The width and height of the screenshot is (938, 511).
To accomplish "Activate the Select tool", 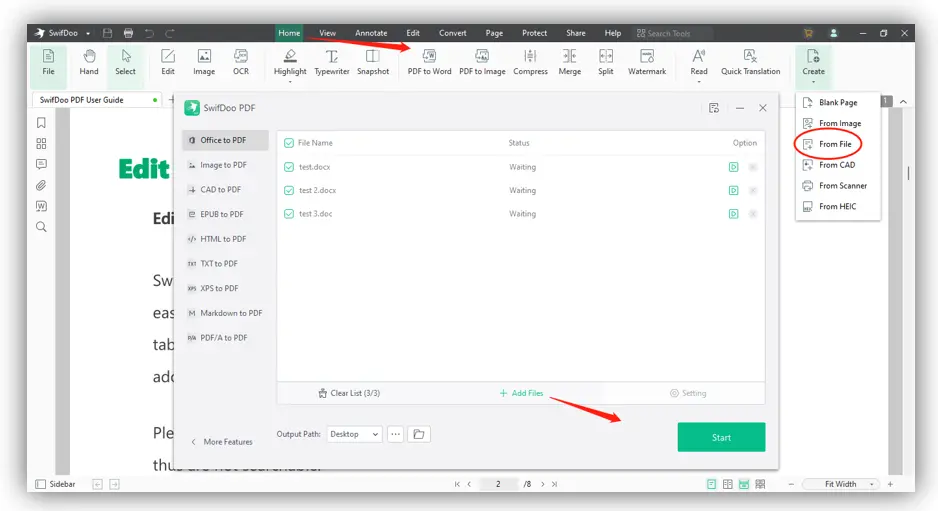I will [x=125, y=62].
